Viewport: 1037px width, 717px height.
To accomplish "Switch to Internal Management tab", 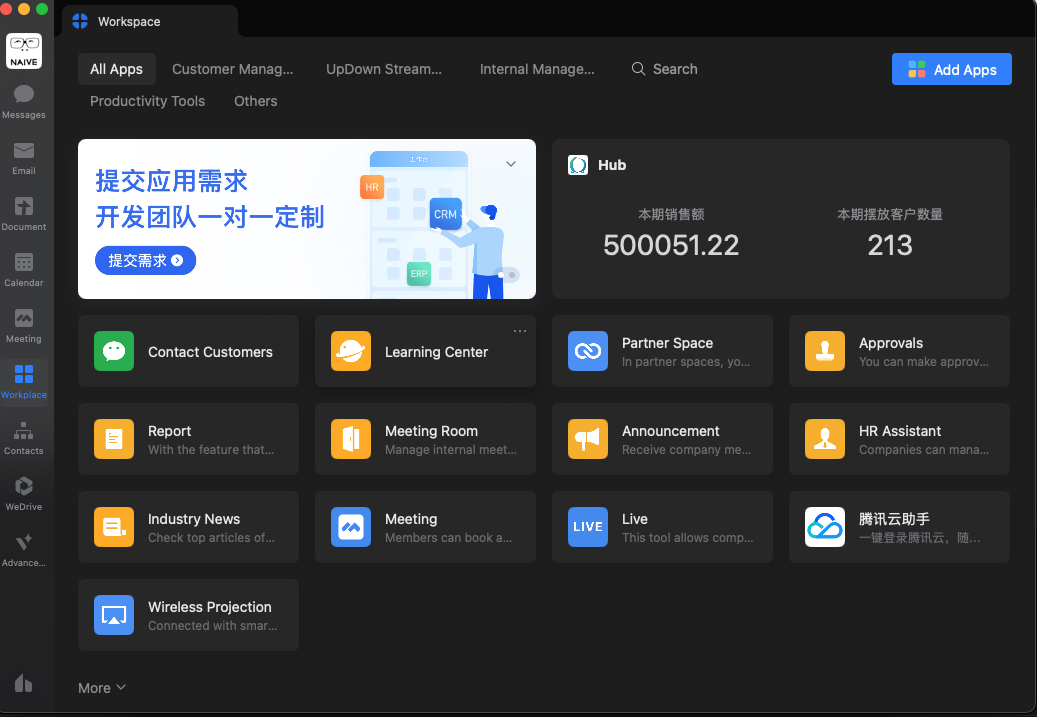I will click(x=537, y=69).
